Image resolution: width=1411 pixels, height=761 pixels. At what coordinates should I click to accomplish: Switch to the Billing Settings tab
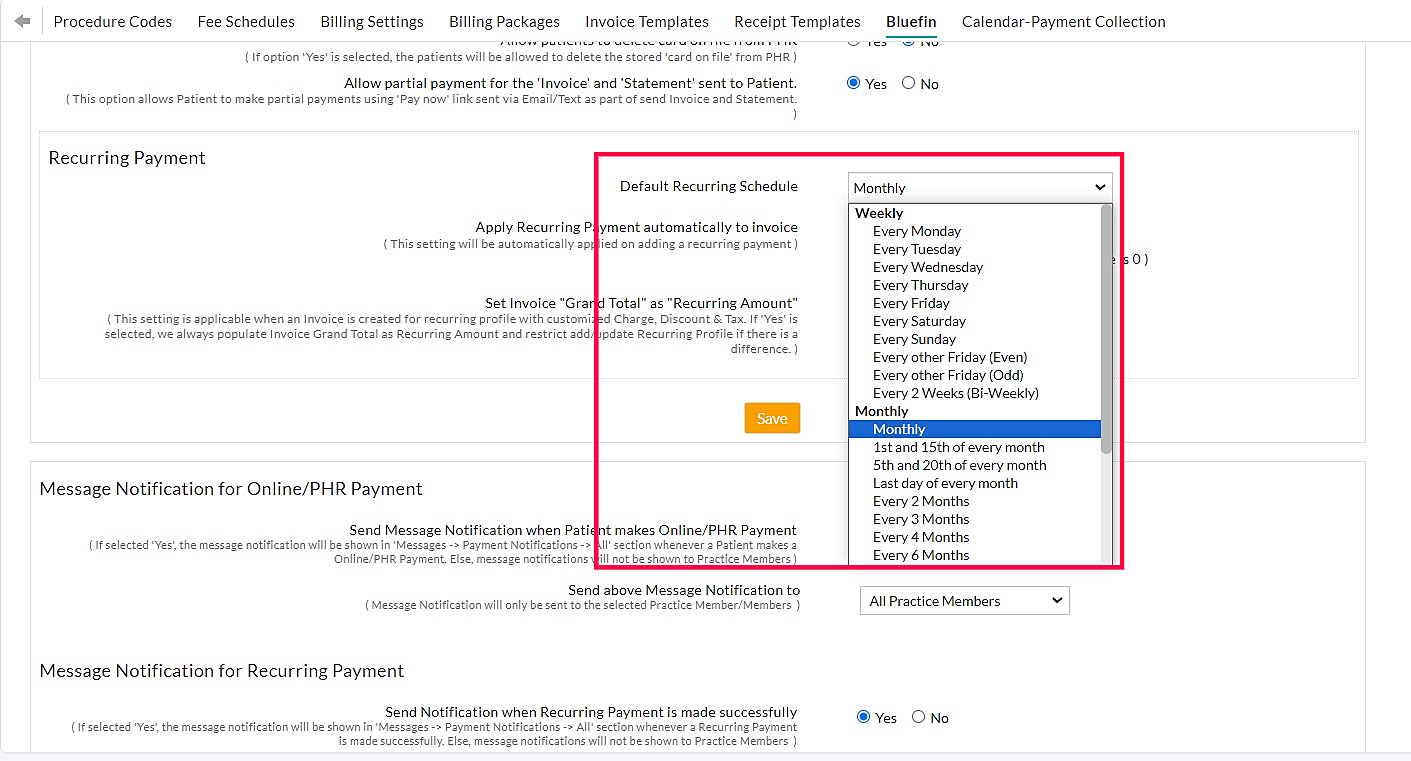point(371,21)
